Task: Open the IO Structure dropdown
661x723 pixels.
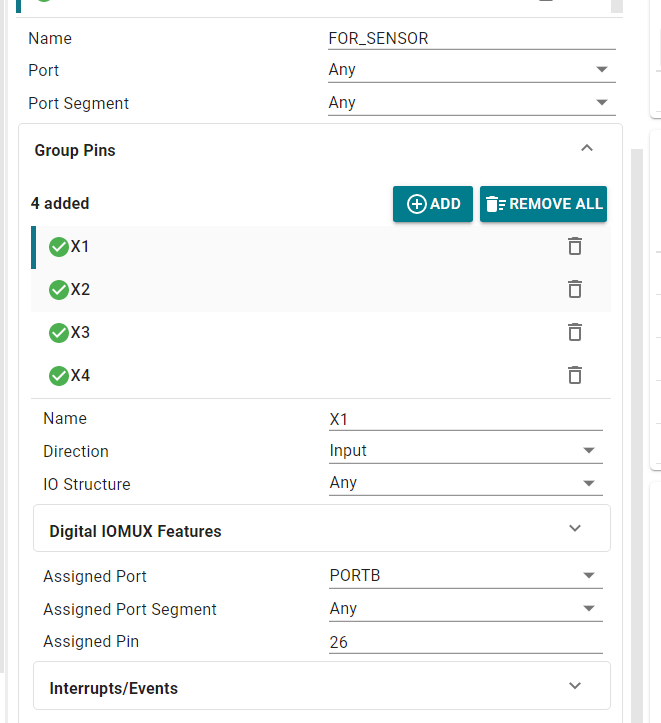Action: 466,483
